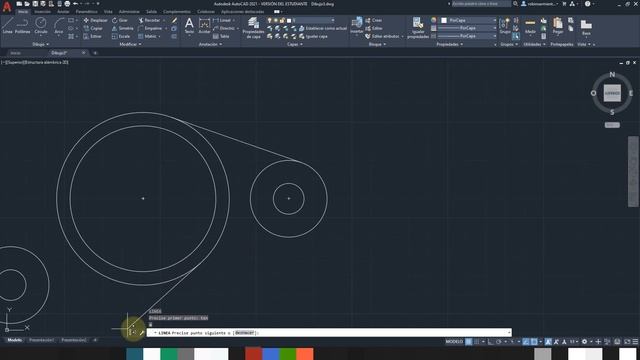The image size is (640, 360).
Task: Switch to the Salida ribbon tab
Action: 151,12
